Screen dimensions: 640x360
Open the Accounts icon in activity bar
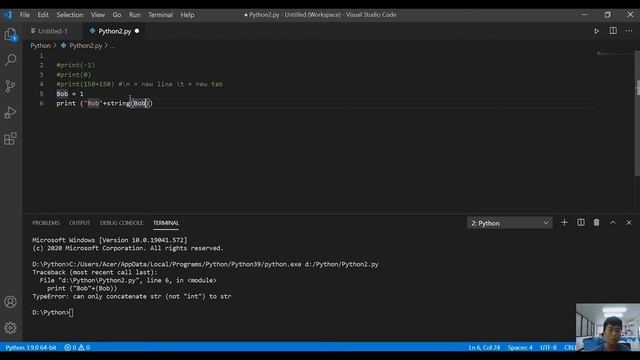tap(11, 302)
